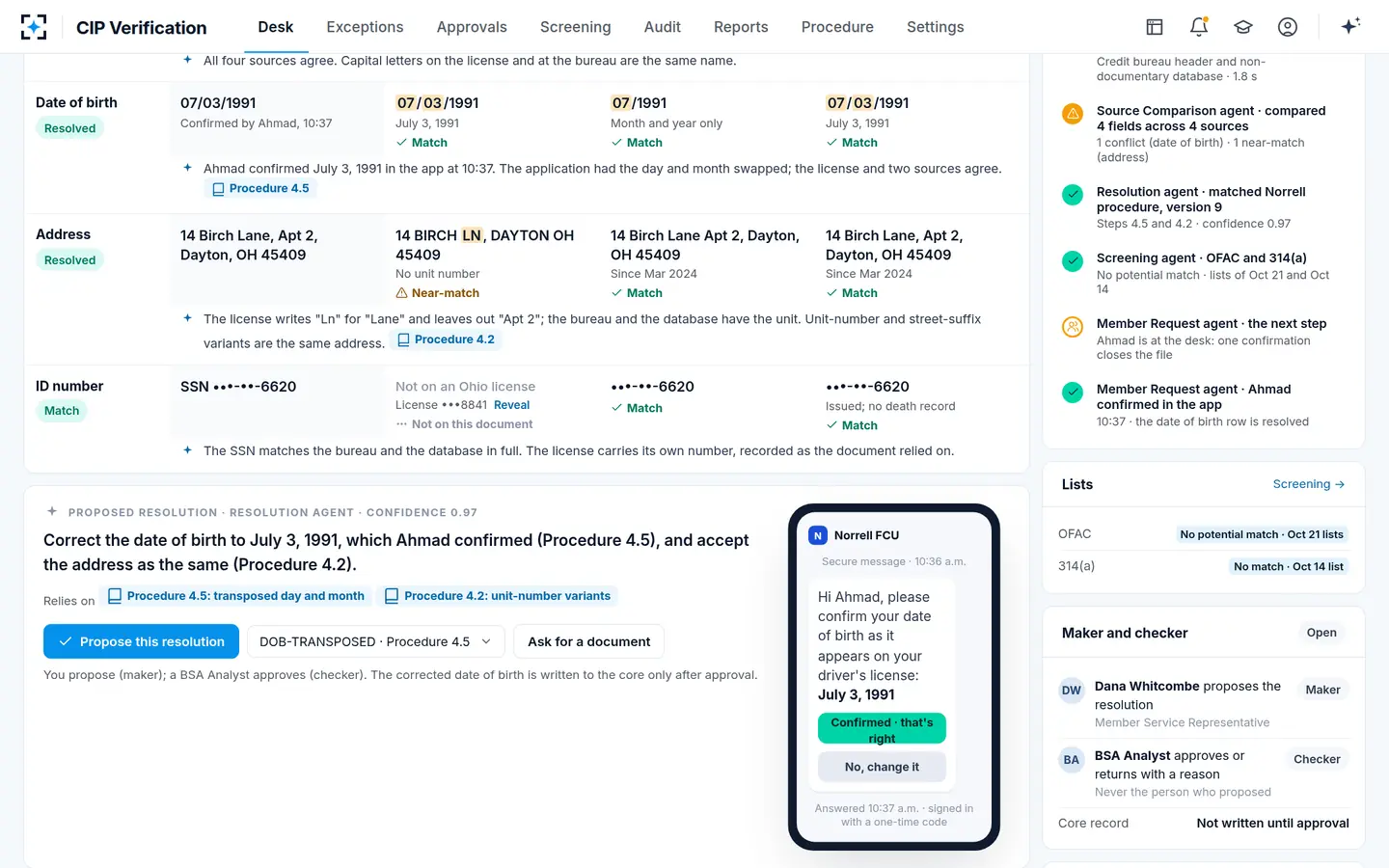Open DOB-TRANSPOSED Procedure 4.5 dropdown

pos(375,641)
